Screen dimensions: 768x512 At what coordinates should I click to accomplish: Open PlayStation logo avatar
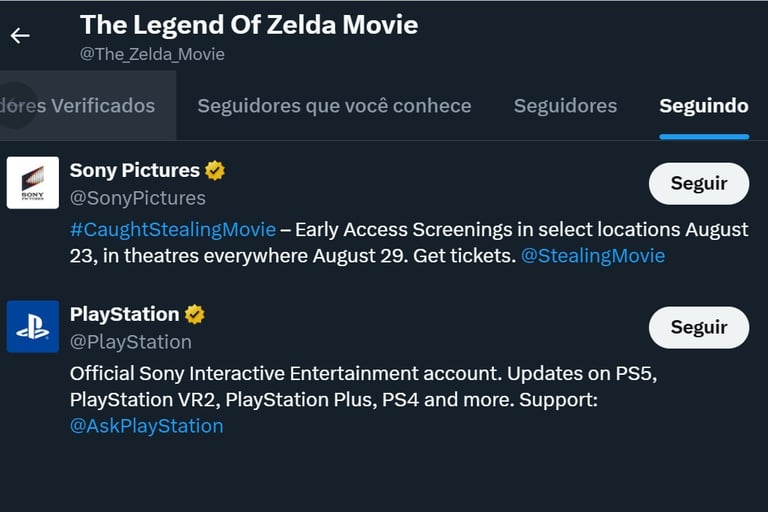point(33,326)
